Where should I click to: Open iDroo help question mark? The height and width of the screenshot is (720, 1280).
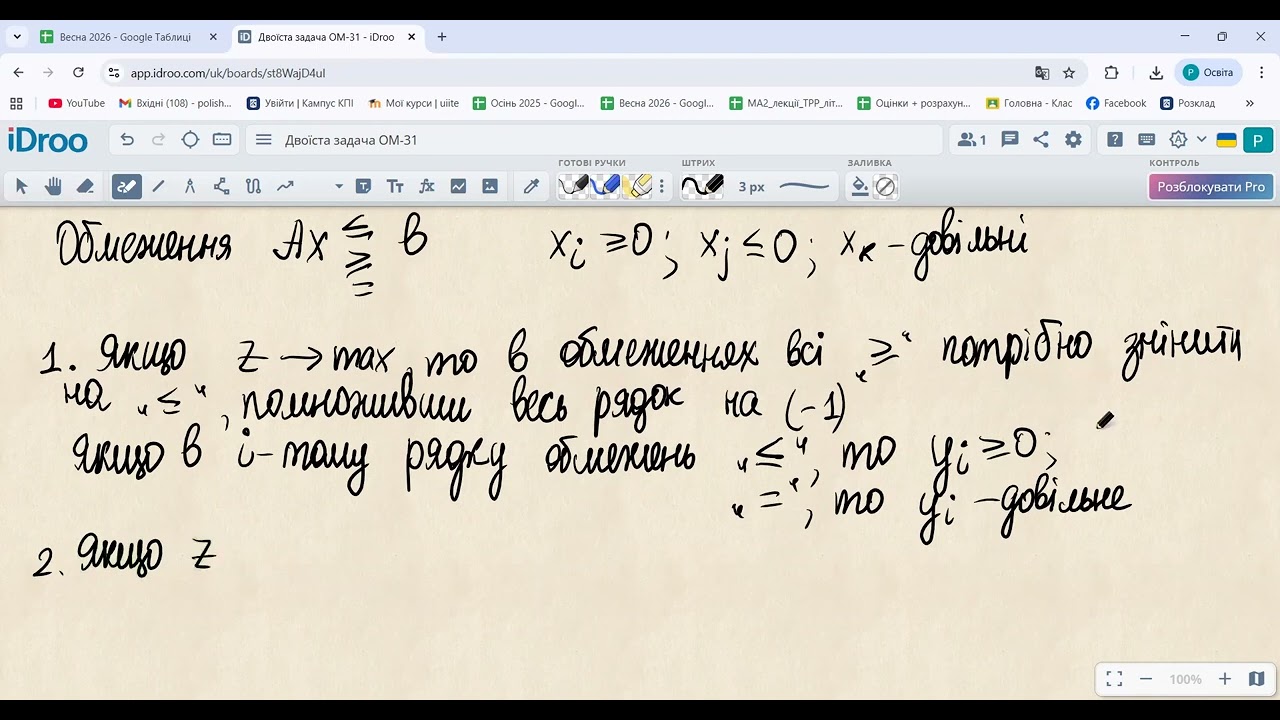point(1115,140)
